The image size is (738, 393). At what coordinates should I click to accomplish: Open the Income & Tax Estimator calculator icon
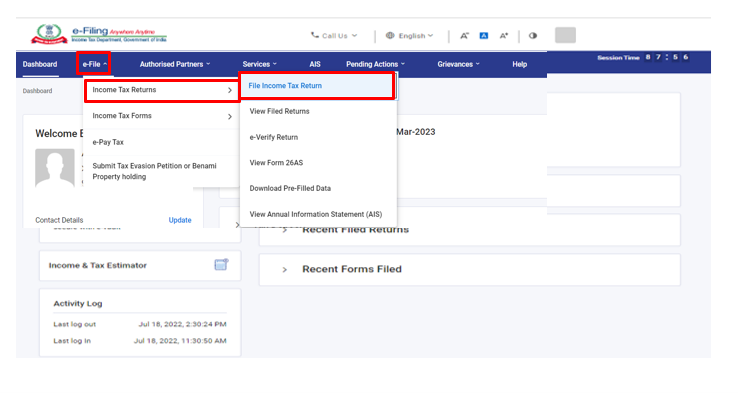click(221, 265)
